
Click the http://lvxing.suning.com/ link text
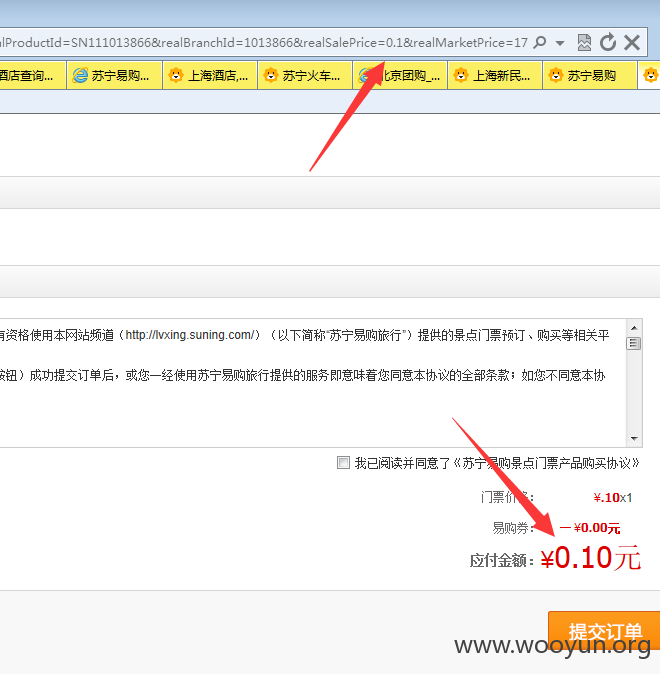(190, 335)
